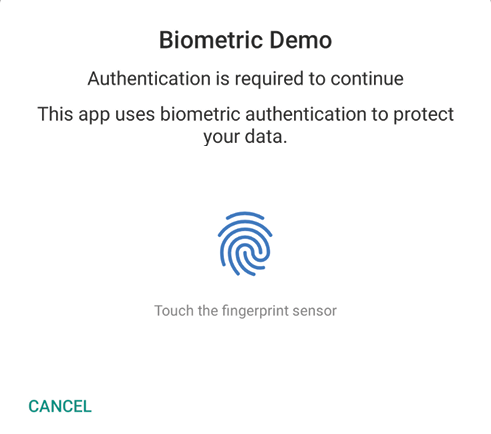Click the 'Authentication is required to continue' subtitle
This screenshot has width=491, height=434.
click(245, 79)
